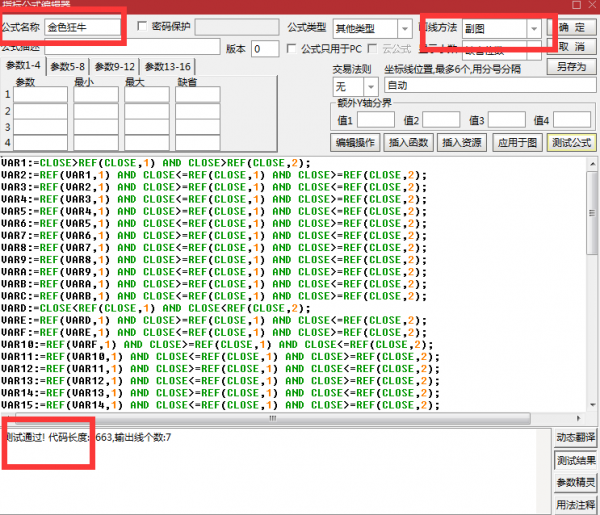600x515 pixels.
Task: Expand the 画线方法 dropdown set to 副图
Action: [502, 29]
